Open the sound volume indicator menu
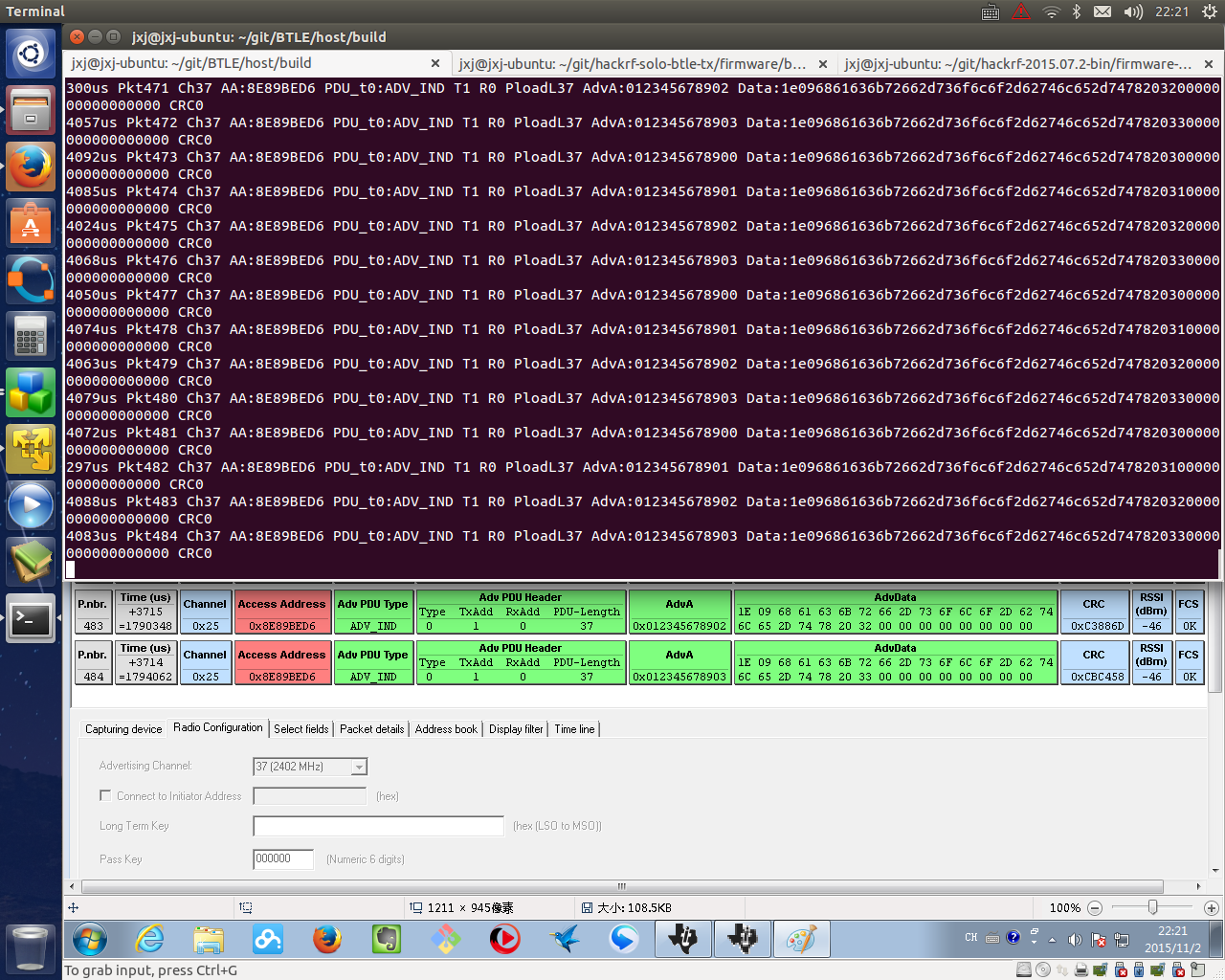This screenshot has width=1225, height=980. pyautogui.click(x=1133, y=11)
